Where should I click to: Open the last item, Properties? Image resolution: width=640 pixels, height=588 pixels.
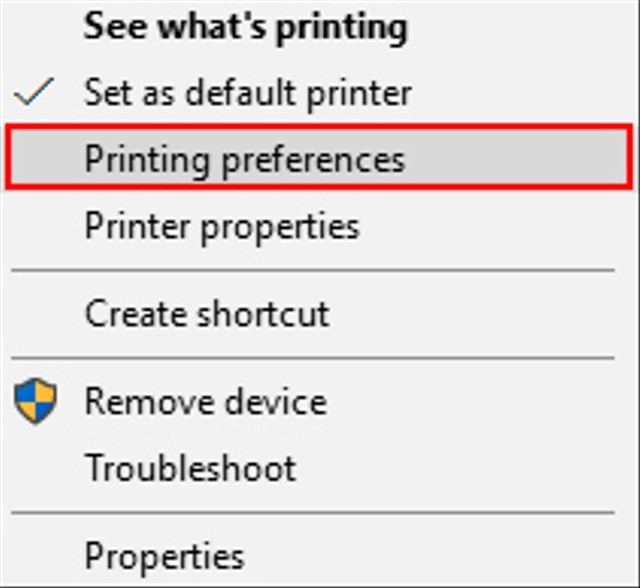(x=164, y=557)
